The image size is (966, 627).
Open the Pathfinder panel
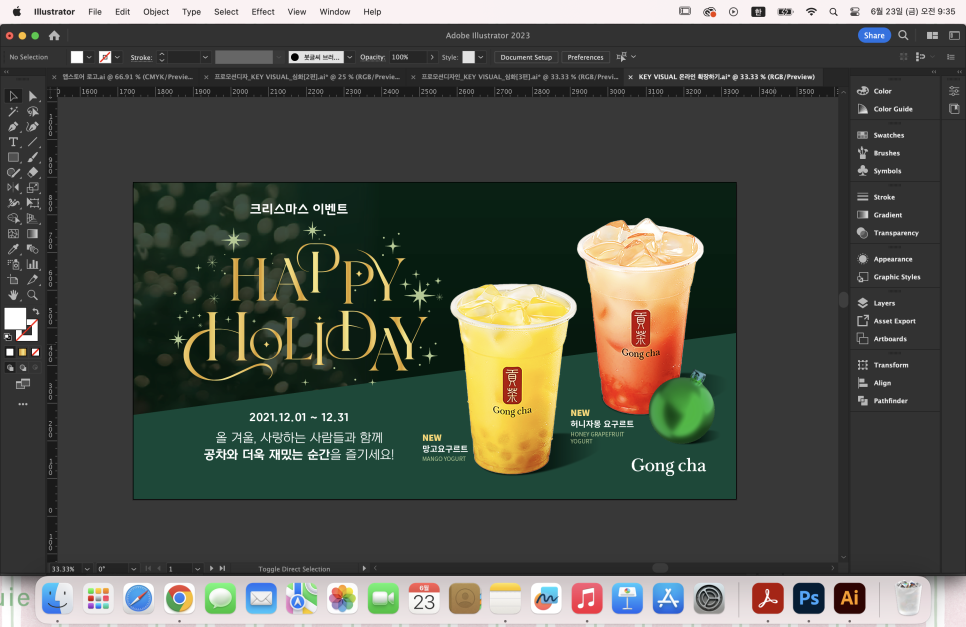890,401
